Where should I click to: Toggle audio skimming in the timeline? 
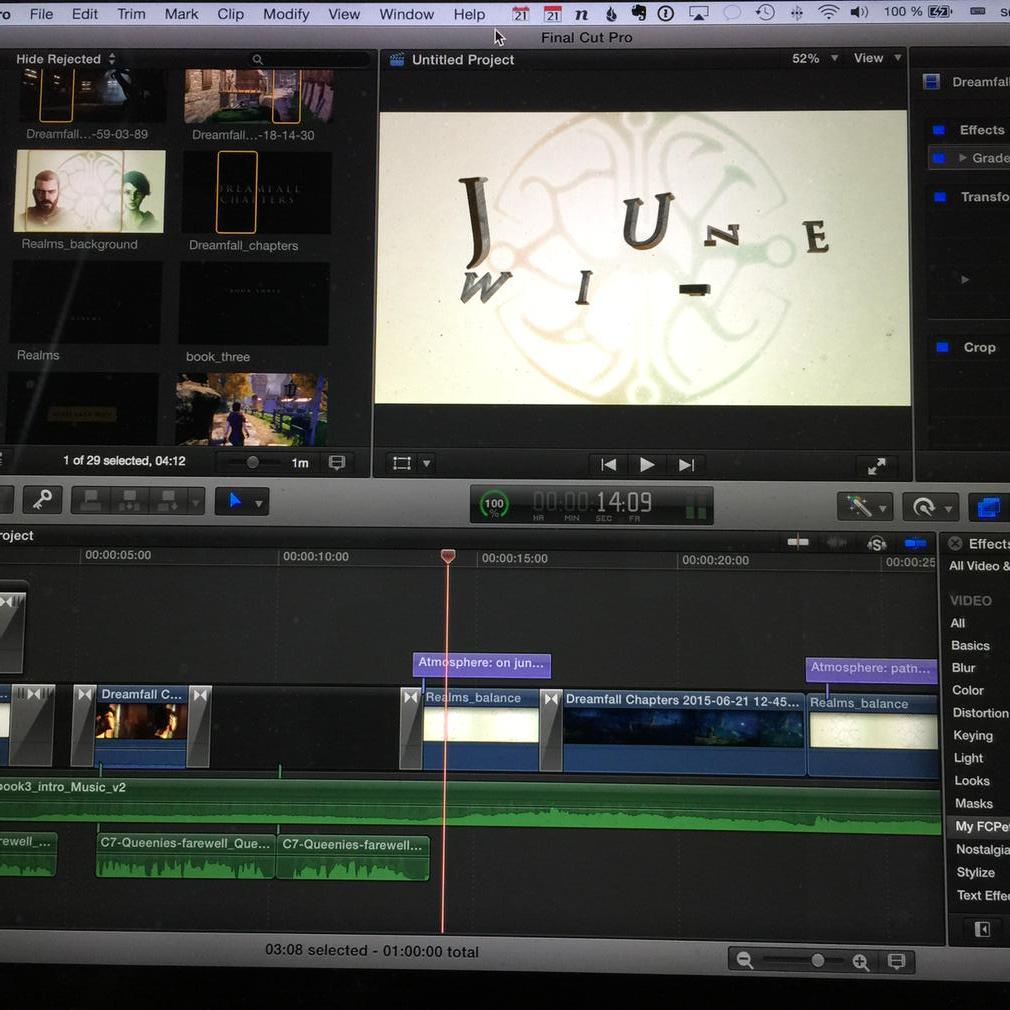837,543
